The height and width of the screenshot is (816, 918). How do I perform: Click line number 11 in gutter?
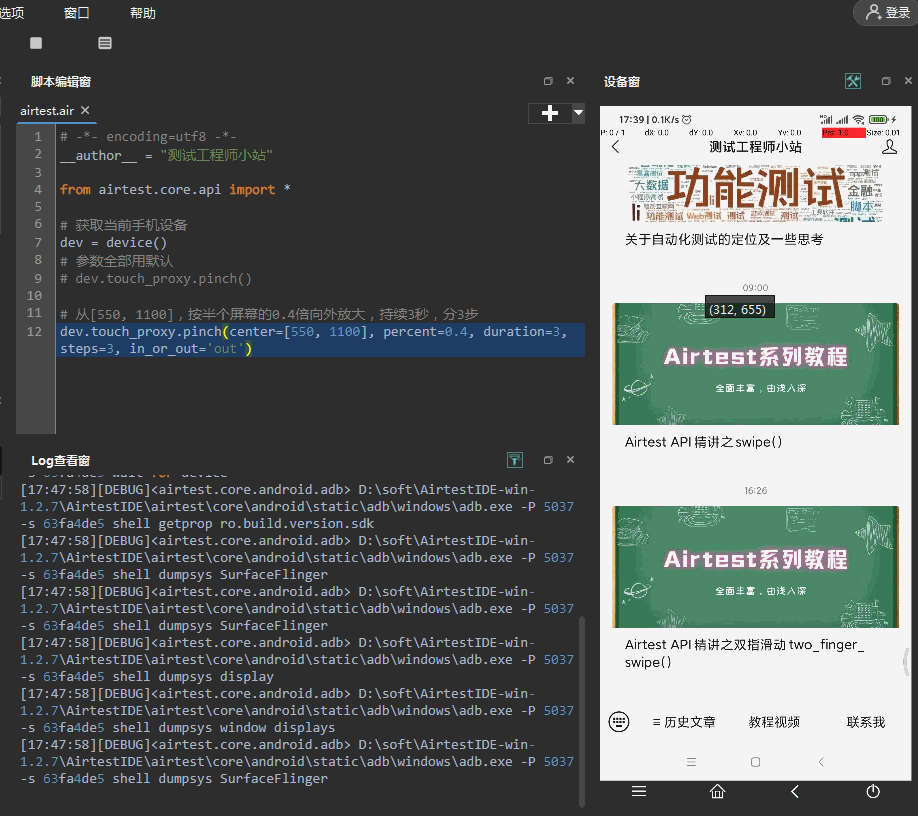pyautogui.click(x=34, y=313)
